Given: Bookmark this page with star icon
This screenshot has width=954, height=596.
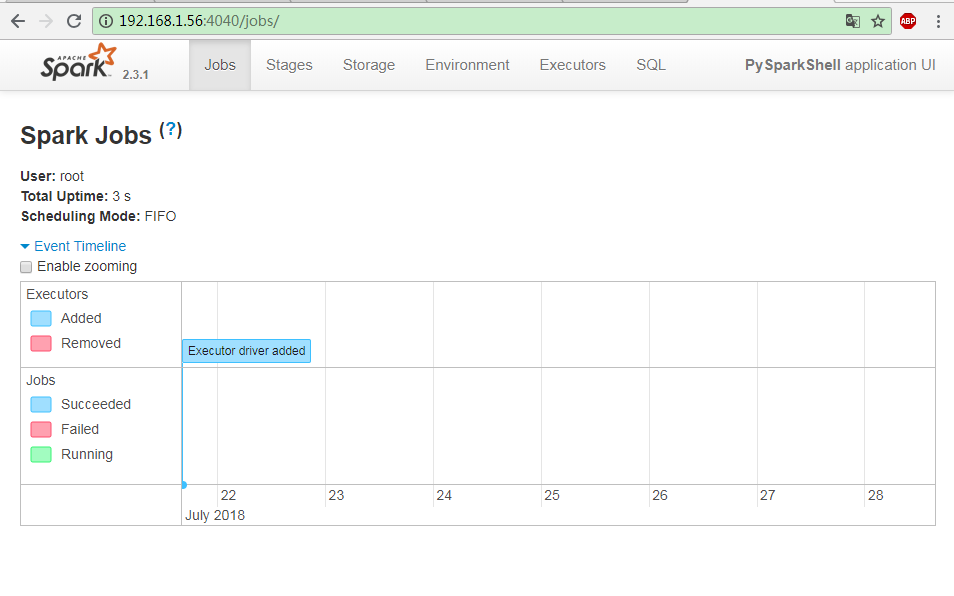Looking at the screenshot, I should [x=878, y=21].
